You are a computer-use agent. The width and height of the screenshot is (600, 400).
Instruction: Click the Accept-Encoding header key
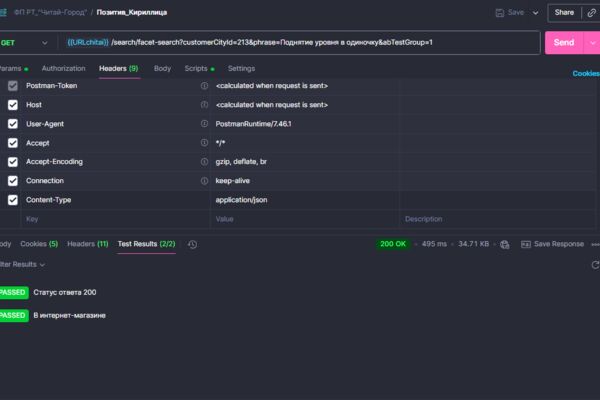[54, 162]
